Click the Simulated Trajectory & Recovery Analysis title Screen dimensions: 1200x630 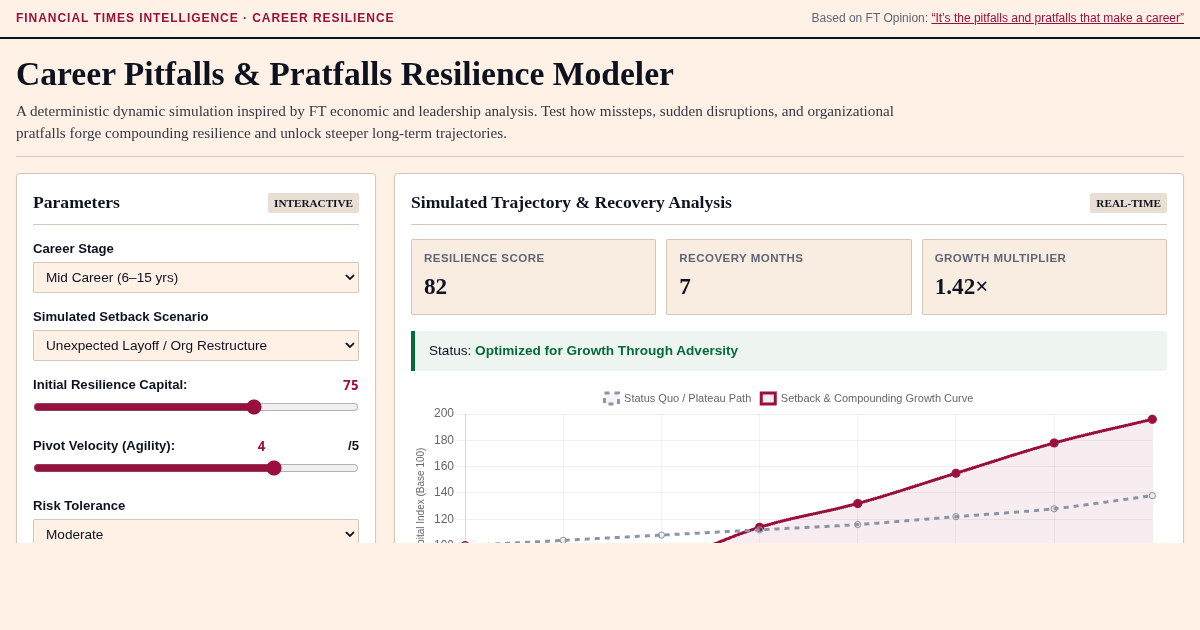(x=571, y=203)
